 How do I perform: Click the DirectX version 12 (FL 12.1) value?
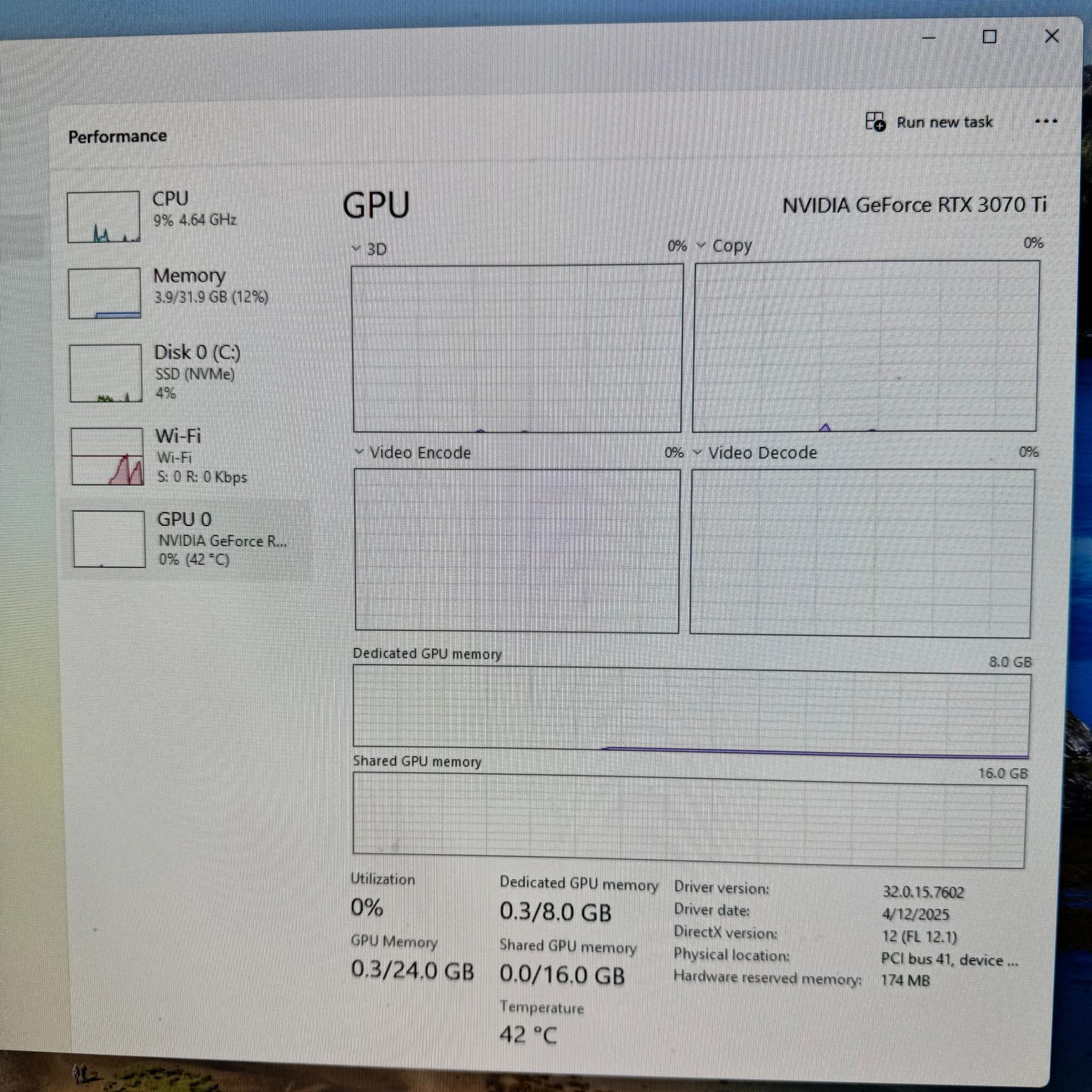click(x=920, y=936)
